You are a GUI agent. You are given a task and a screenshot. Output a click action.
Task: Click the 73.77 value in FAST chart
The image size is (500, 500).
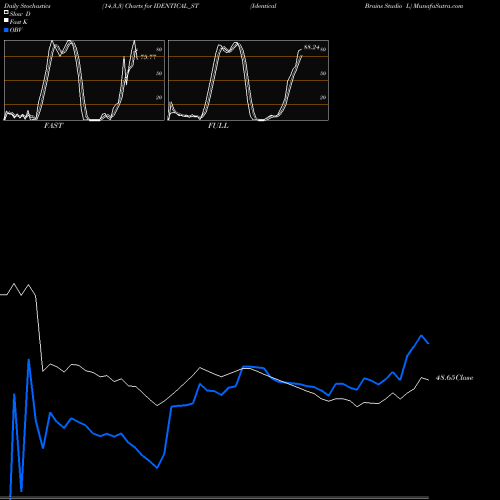(x=148, y=57)
